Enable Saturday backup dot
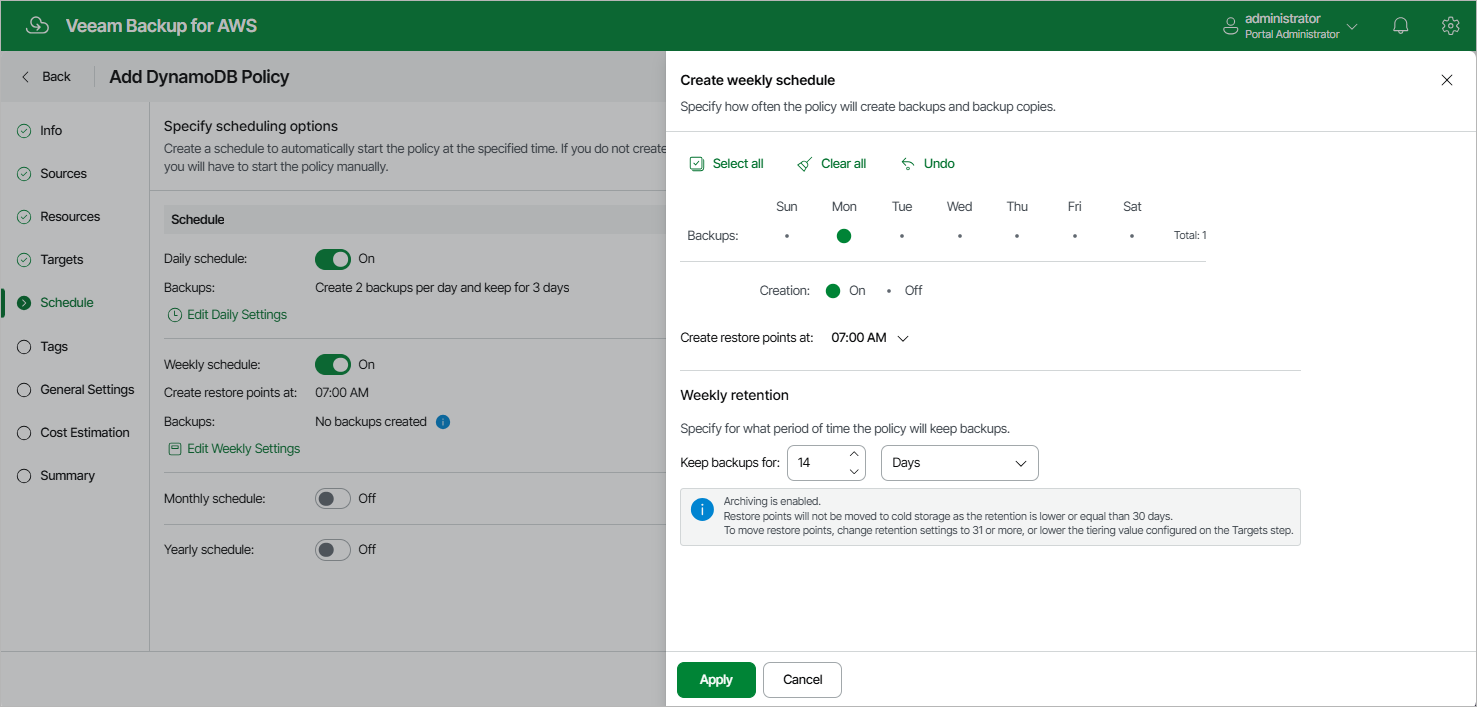Viewport: 1477px width, 707px height. [x=1132, y=236]
